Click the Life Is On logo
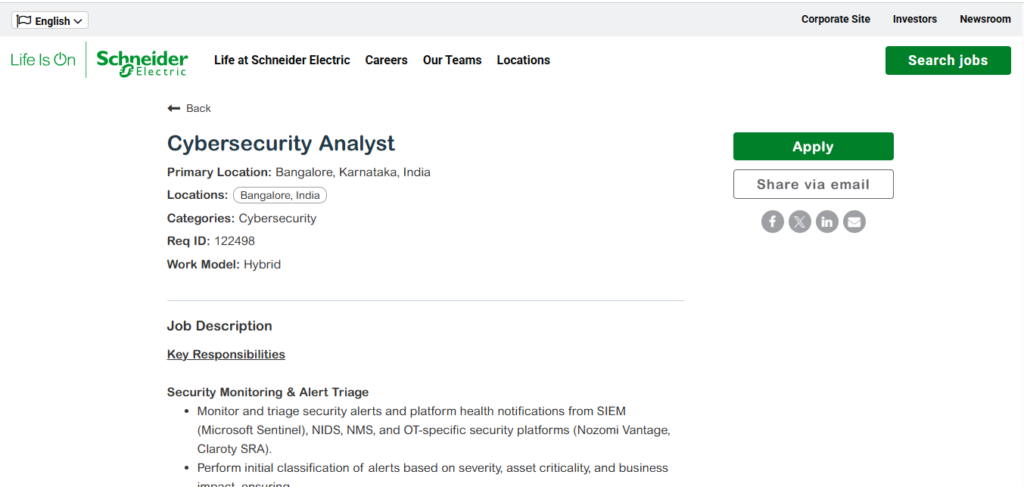The image size is (1024, 487). pos(43,60)
